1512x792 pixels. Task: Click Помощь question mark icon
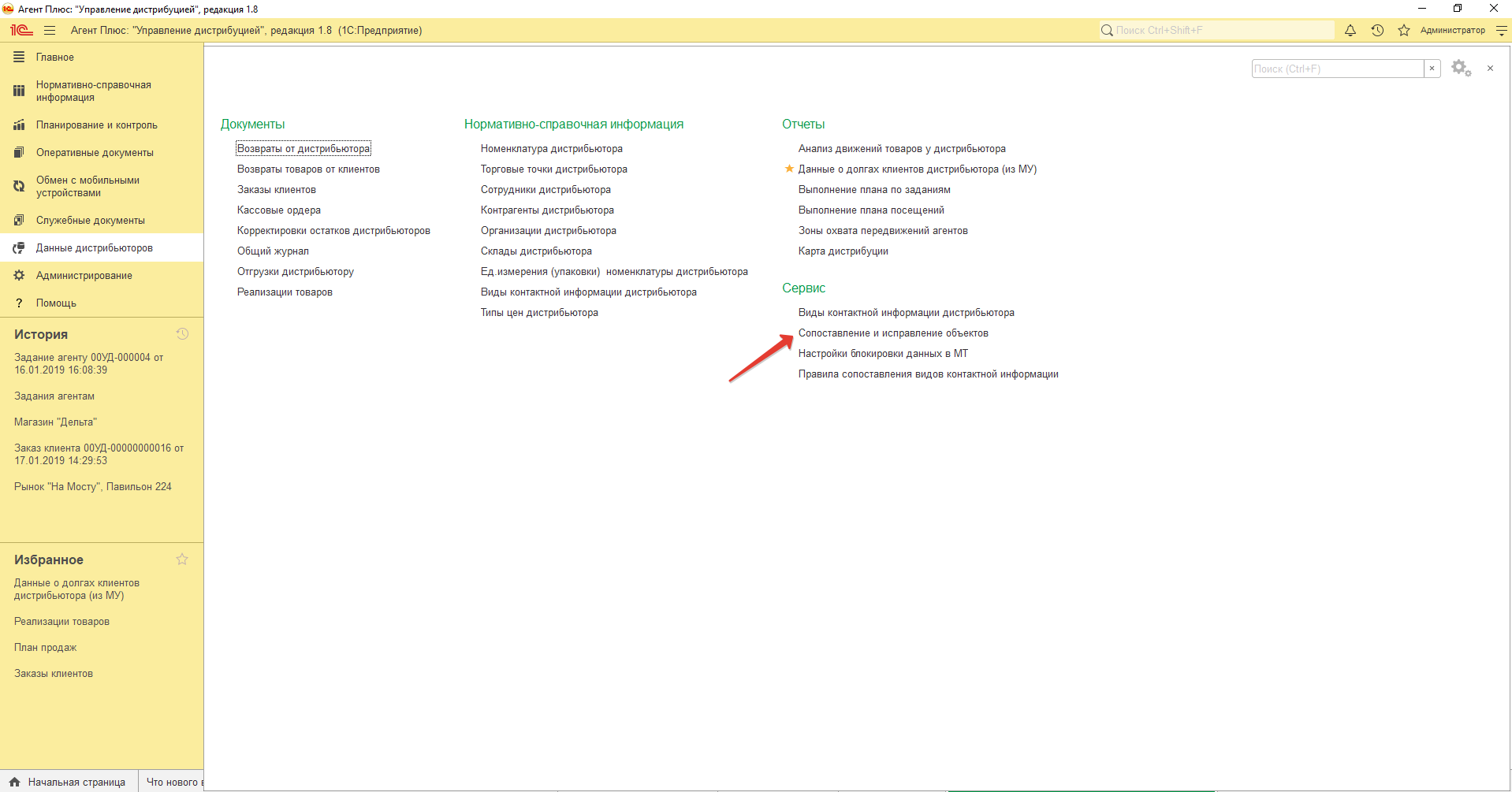click(19, 303)
